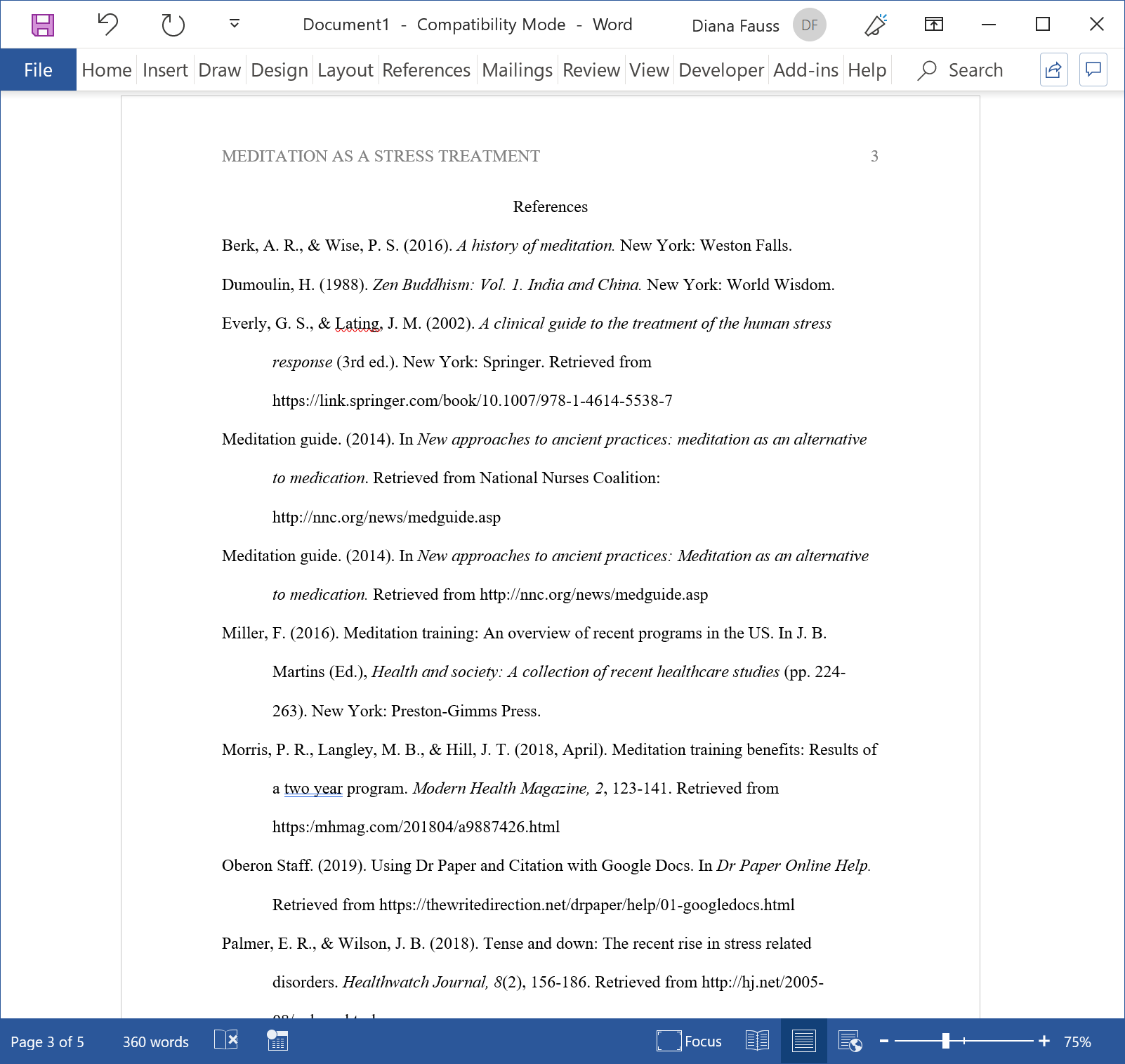Check proofing errors from the status bar
This screenshot has width=1125, height=1064.
(x=227, y=1042)
